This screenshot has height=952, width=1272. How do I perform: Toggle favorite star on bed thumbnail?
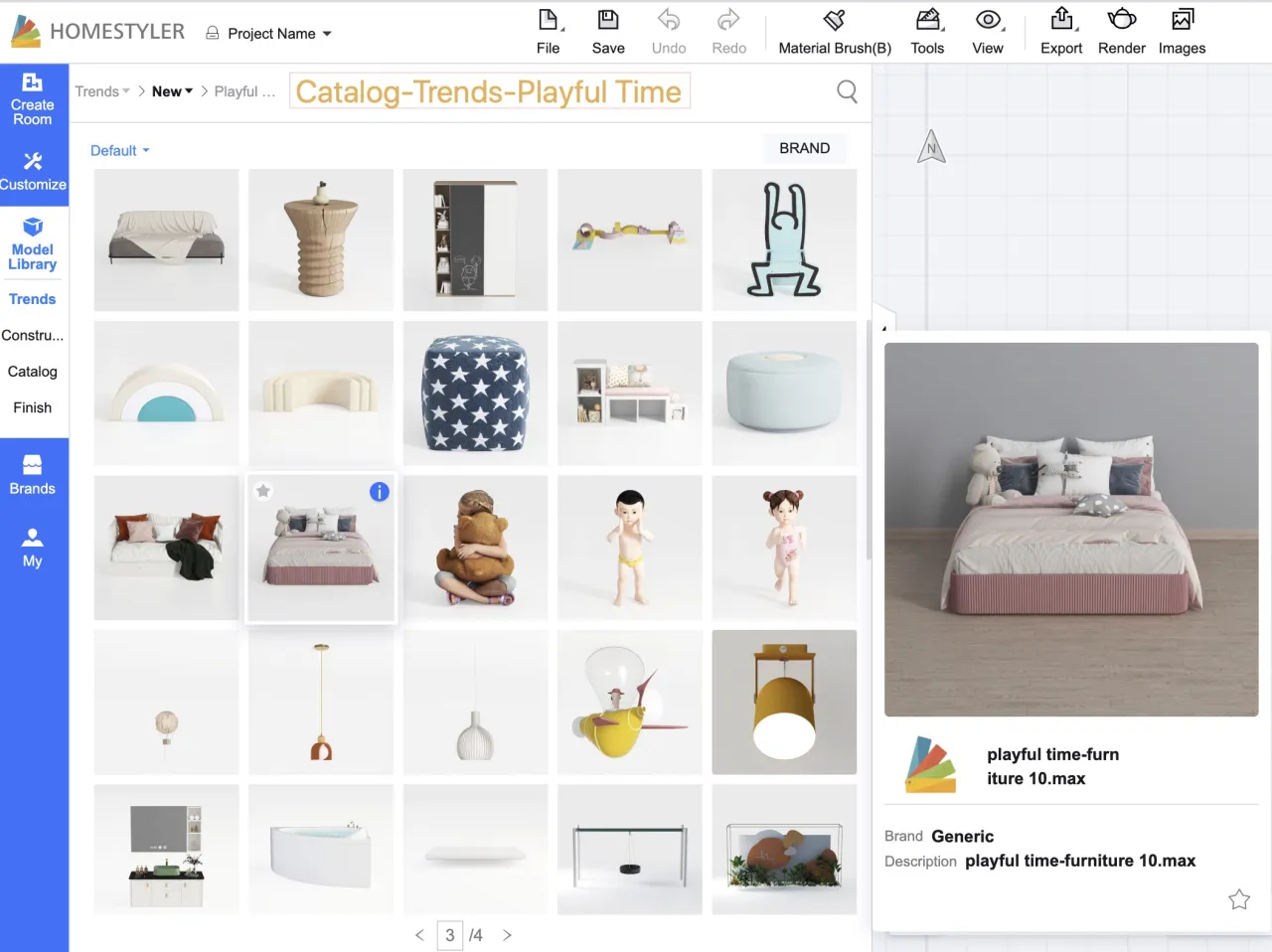pyautogui.click(x=263, y=491)
